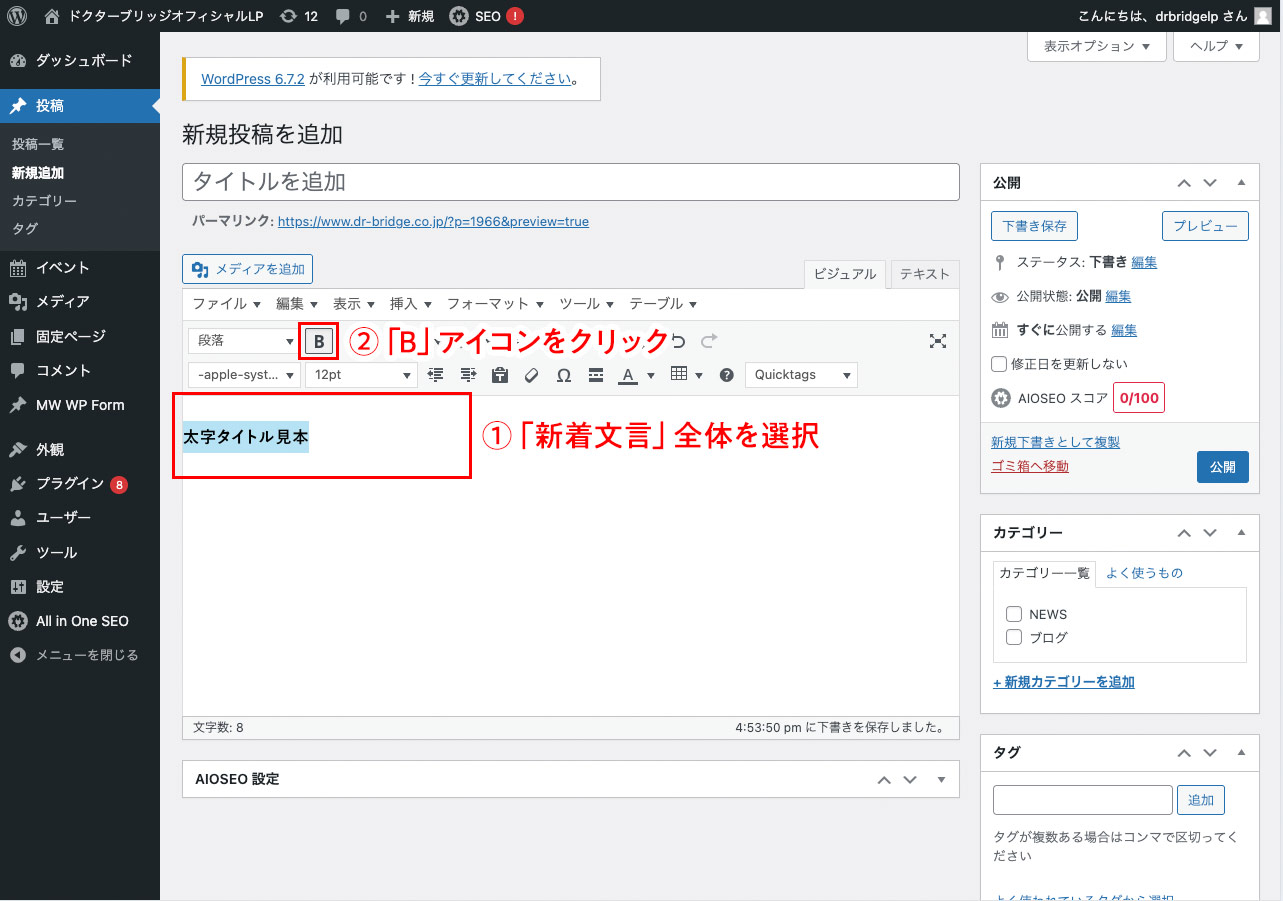Click the paste as text clipboard icon

point(500,375)
